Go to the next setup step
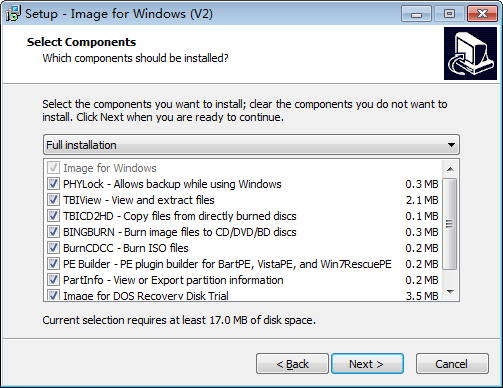The image size is (503, 388). click(x=367, y=364)
